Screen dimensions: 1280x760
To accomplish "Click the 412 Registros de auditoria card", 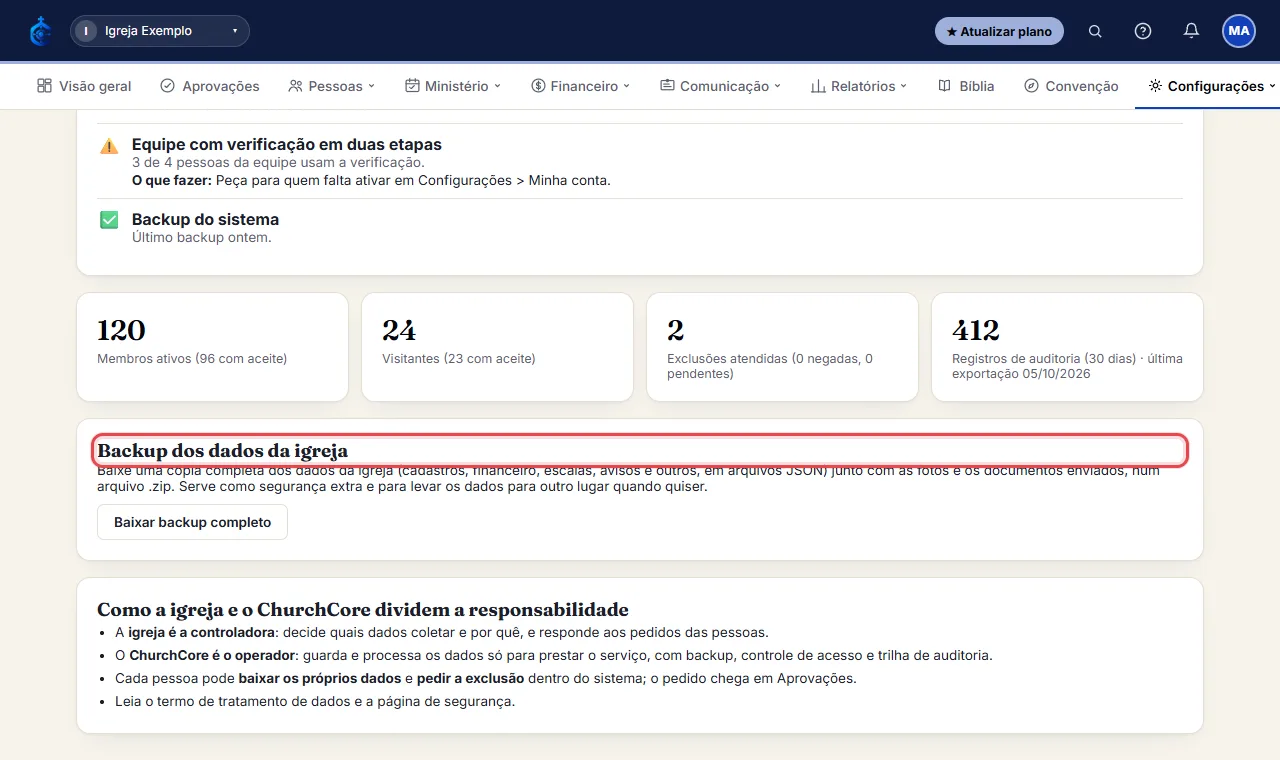I will tap(1067, 346).
